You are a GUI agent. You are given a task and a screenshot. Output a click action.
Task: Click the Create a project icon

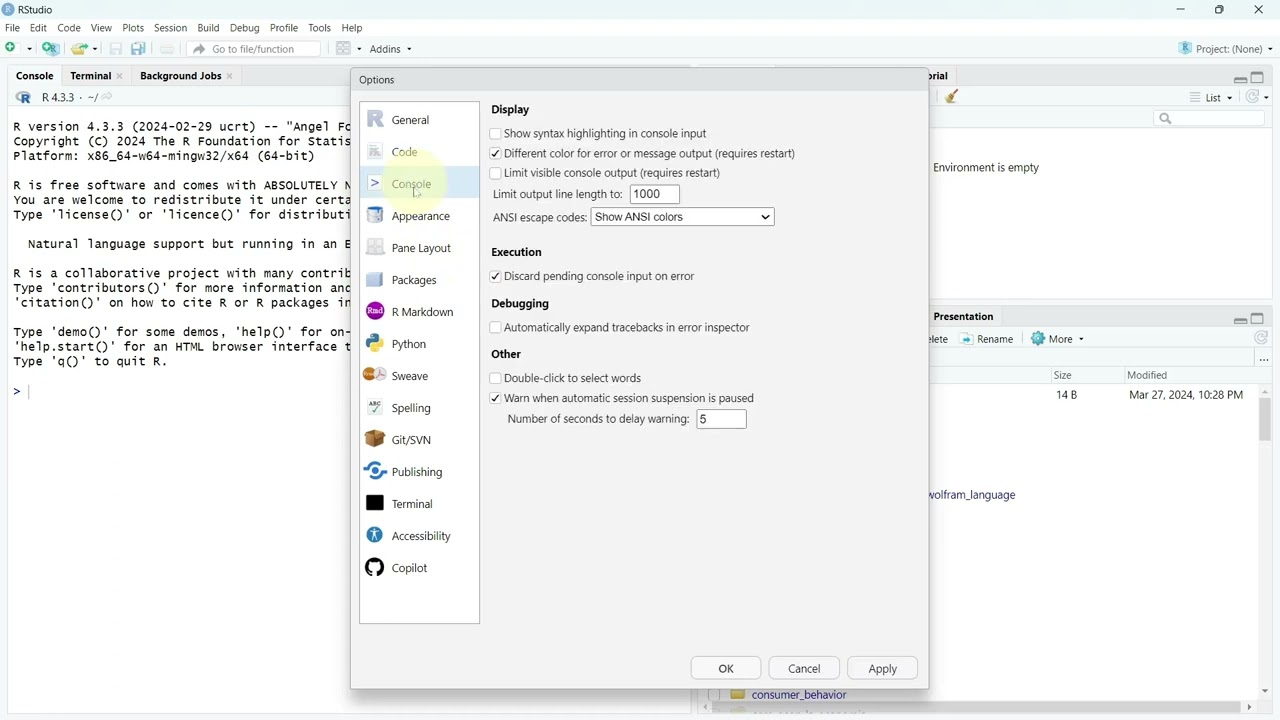[x=50, y=49]
